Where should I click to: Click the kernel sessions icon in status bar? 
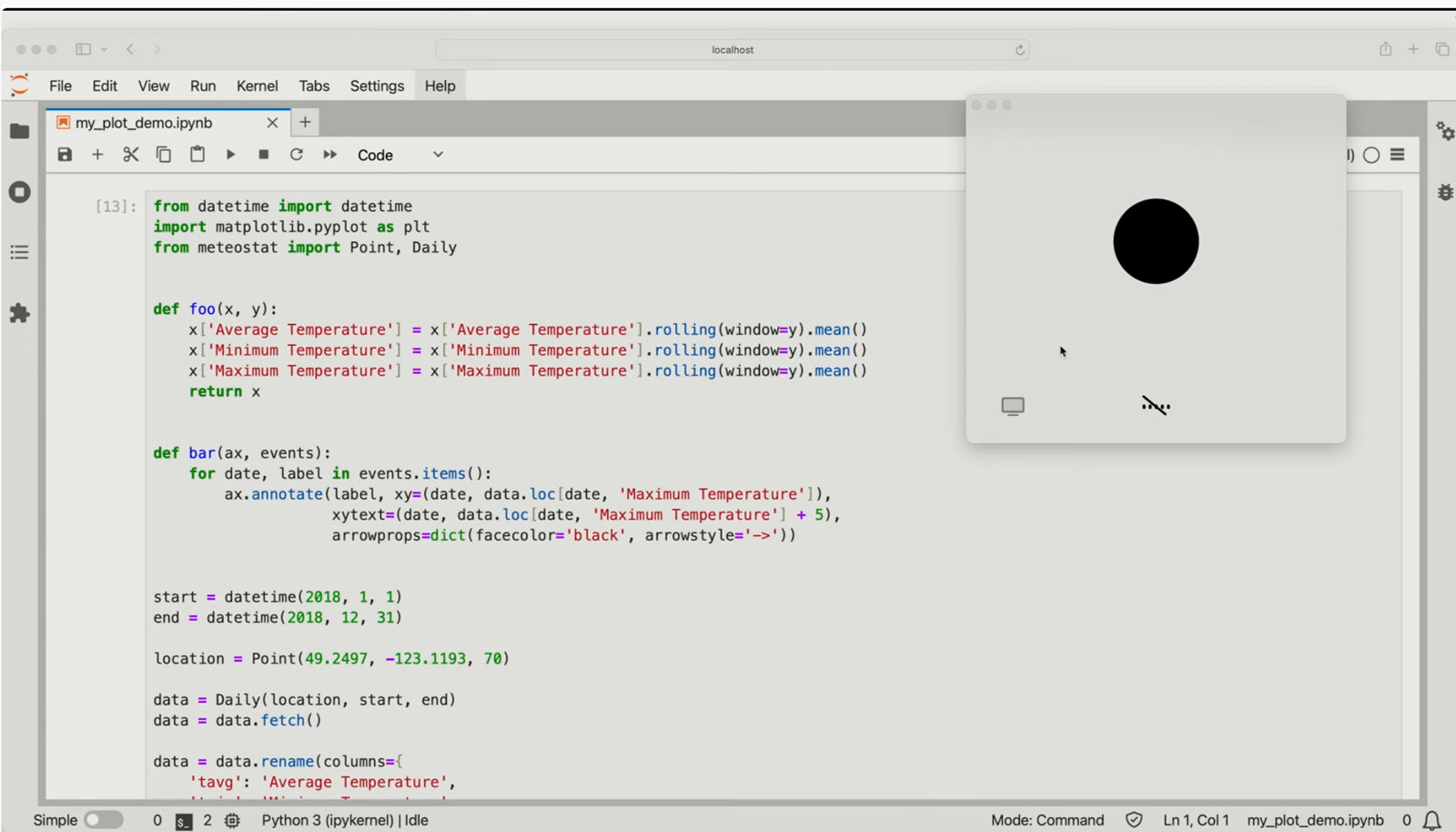232,820
